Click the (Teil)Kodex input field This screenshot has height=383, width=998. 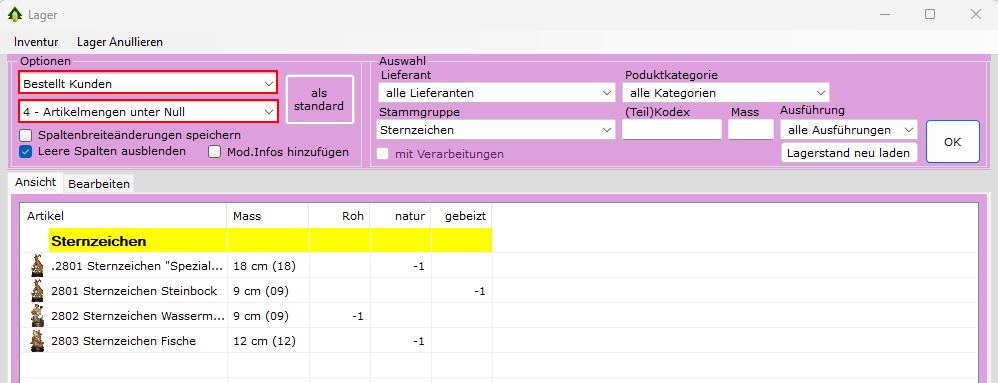coord(671,130)
